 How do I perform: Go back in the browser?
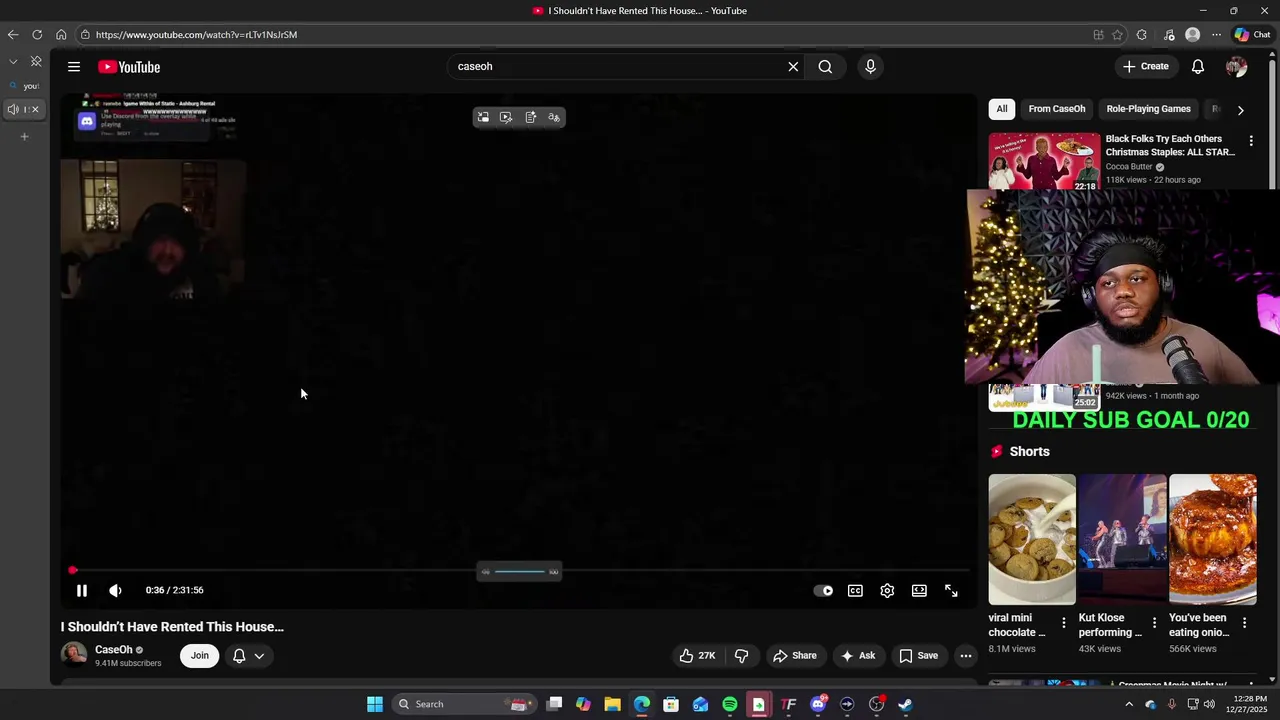(13, 34)
